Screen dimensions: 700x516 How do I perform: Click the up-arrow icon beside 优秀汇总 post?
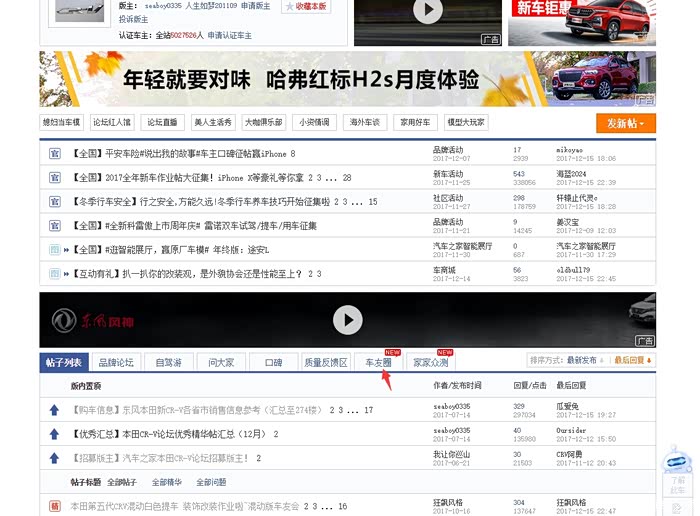[55, 434]
